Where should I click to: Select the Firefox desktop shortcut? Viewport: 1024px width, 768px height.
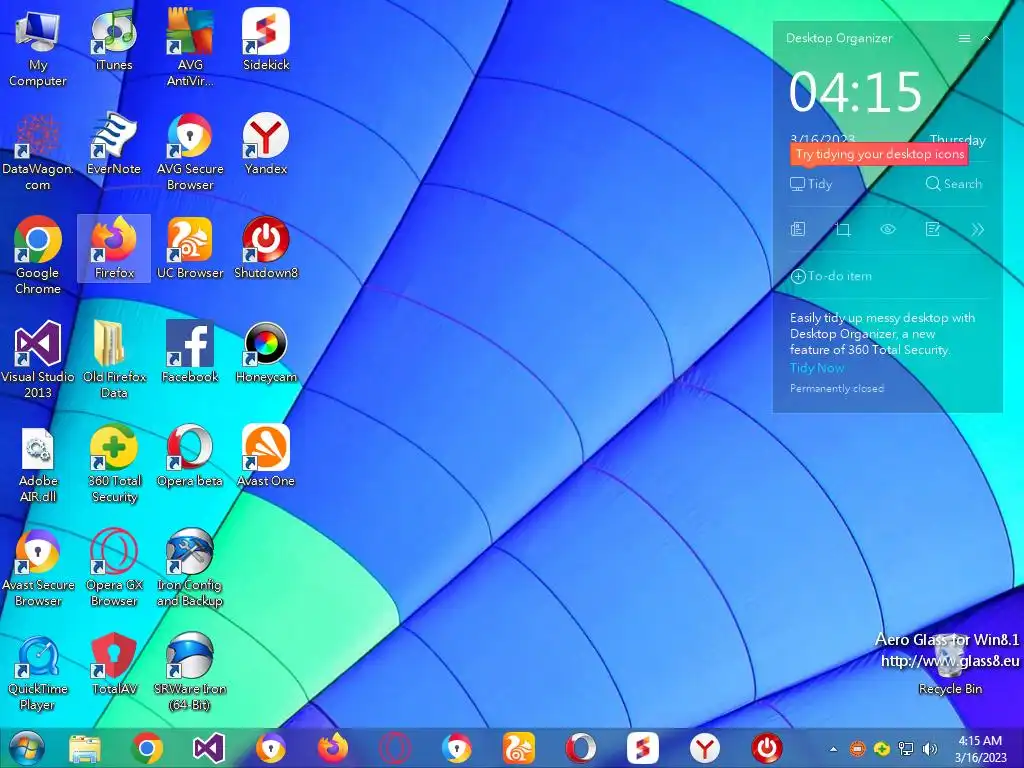pyautogui.click(x=114, y=248)
